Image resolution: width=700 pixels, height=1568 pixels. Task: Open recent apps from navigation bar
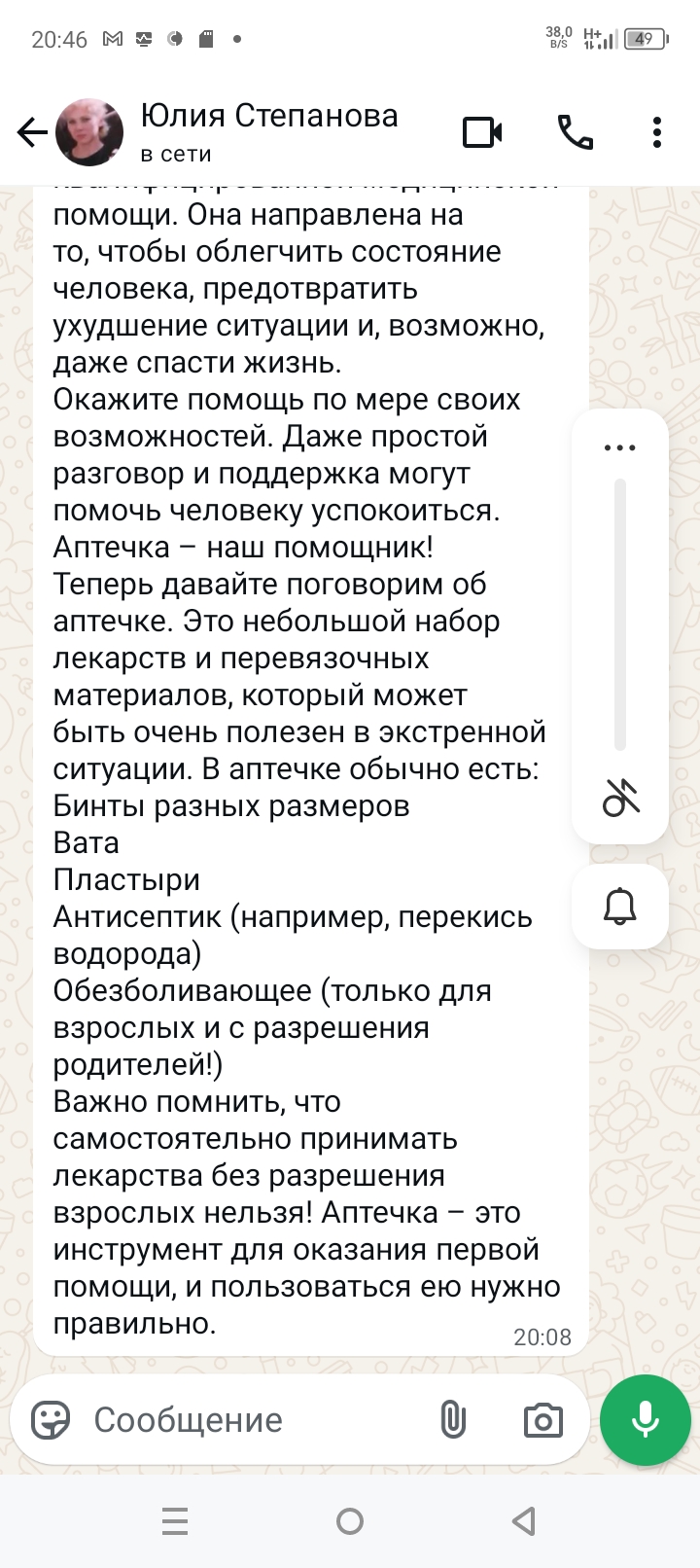175,1520
